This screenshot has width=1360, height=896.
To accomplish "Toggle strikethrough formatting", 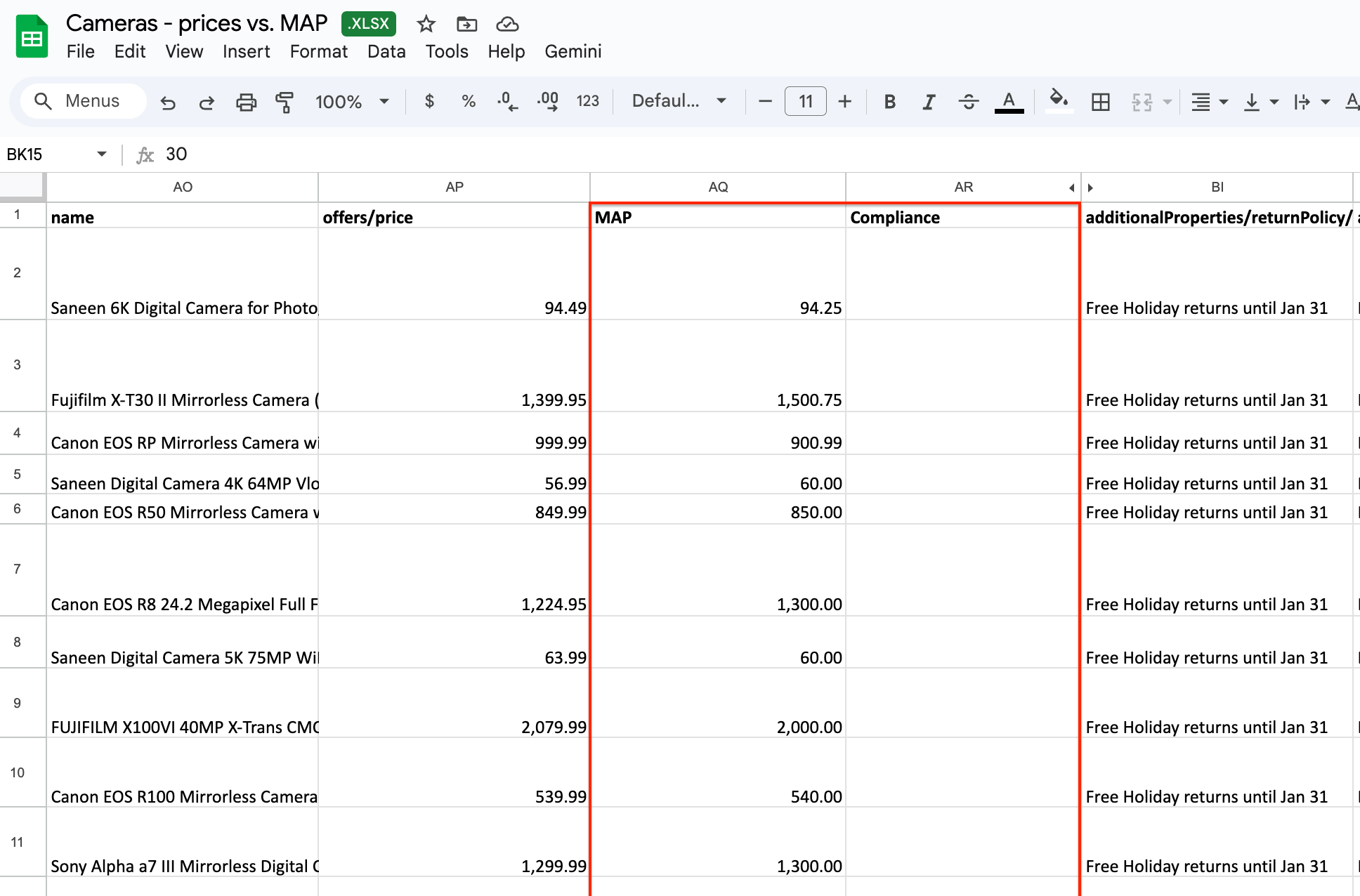I will [x=969, y=101].
